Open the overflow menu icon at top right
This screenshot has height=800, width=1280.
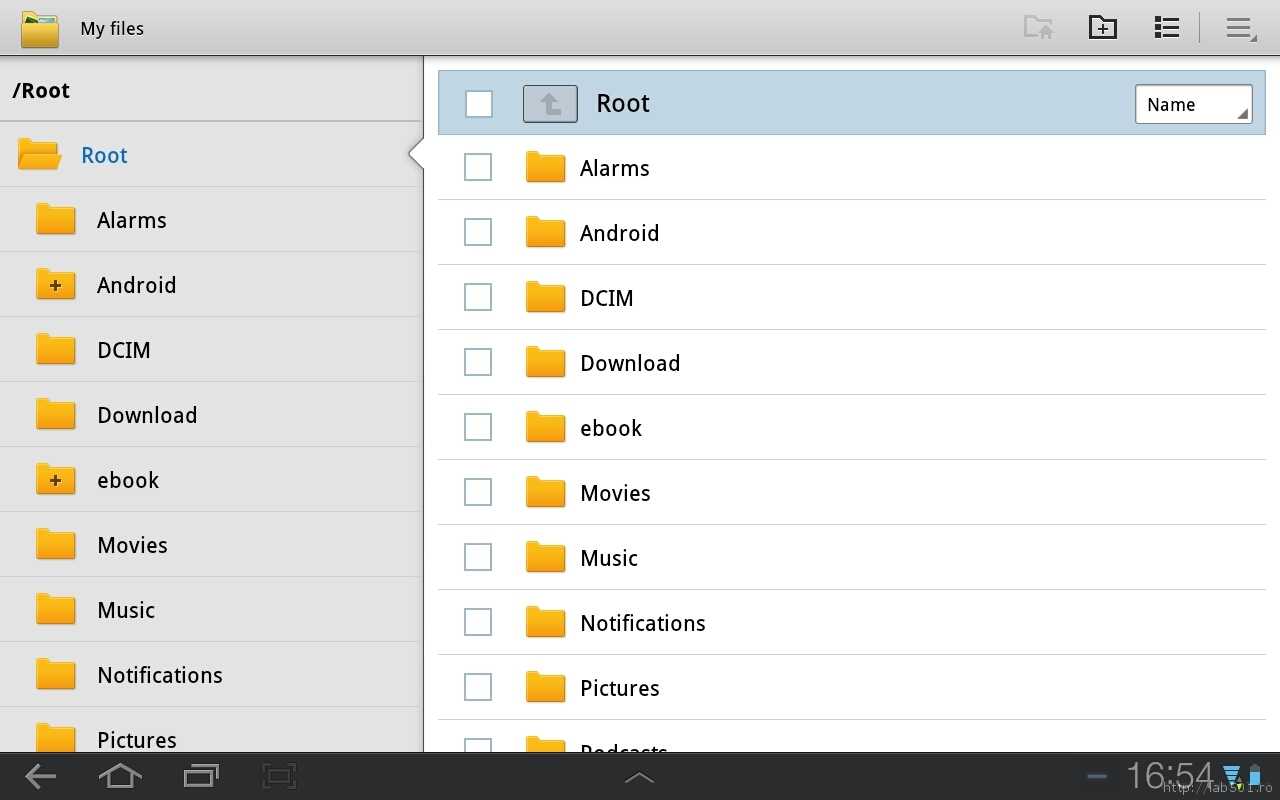[1241, 29]
